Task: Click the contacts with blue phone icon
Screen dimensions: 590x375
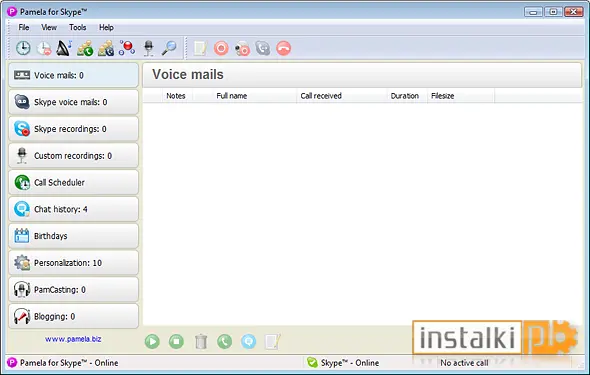Action: (106, 48)
